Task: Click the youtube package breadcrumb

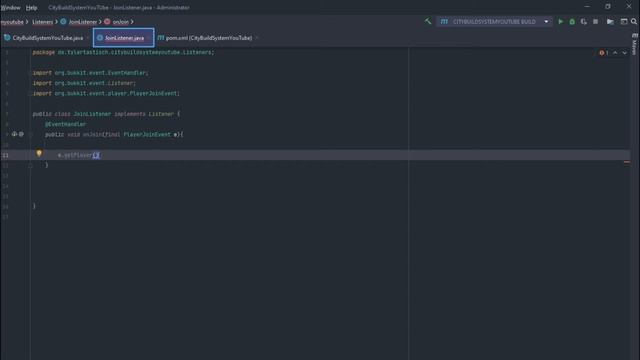Action: point(12,22)
